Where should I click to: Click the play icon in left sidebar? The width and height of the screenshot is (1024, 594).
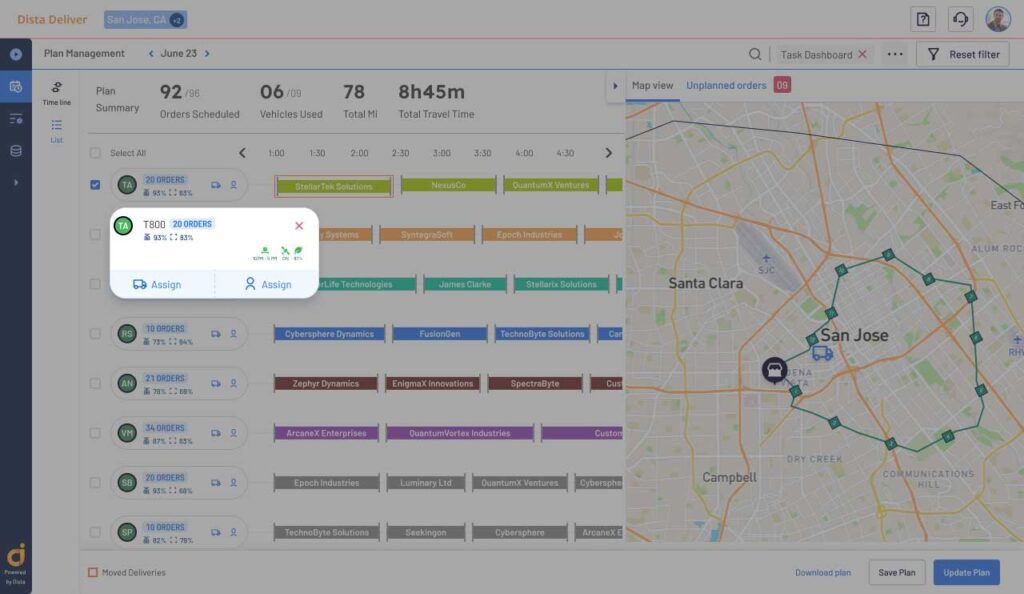point(16,54)
